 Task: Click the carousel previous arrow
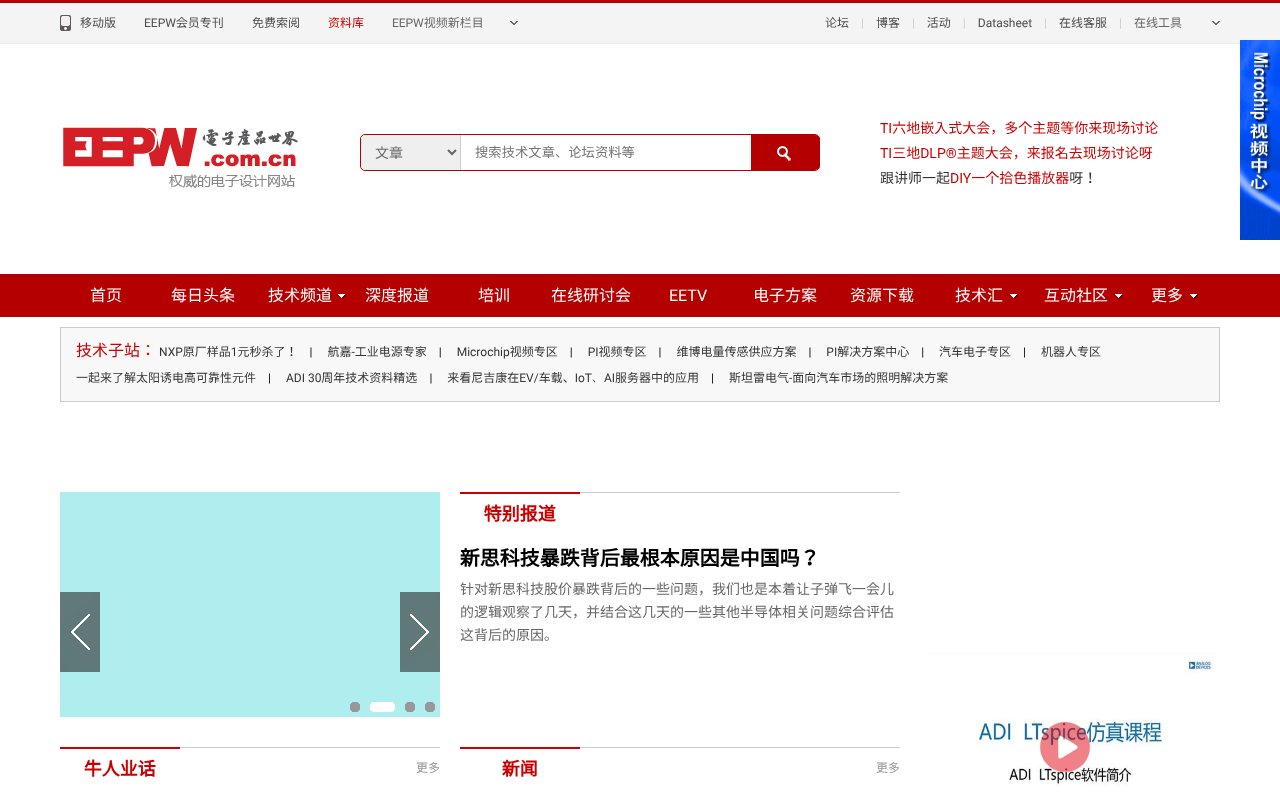click(80, 632)
